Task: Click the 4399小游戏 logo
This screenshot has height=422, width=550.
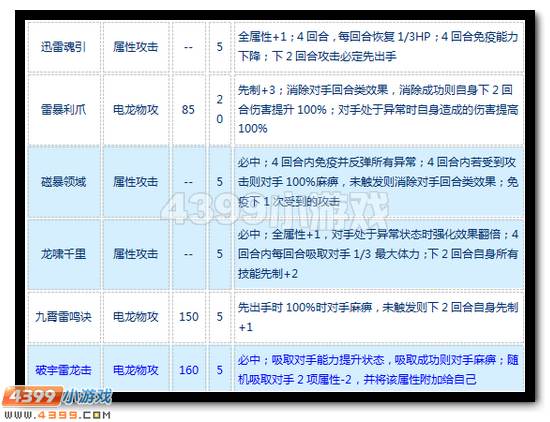Action: [x=57, y=397]
